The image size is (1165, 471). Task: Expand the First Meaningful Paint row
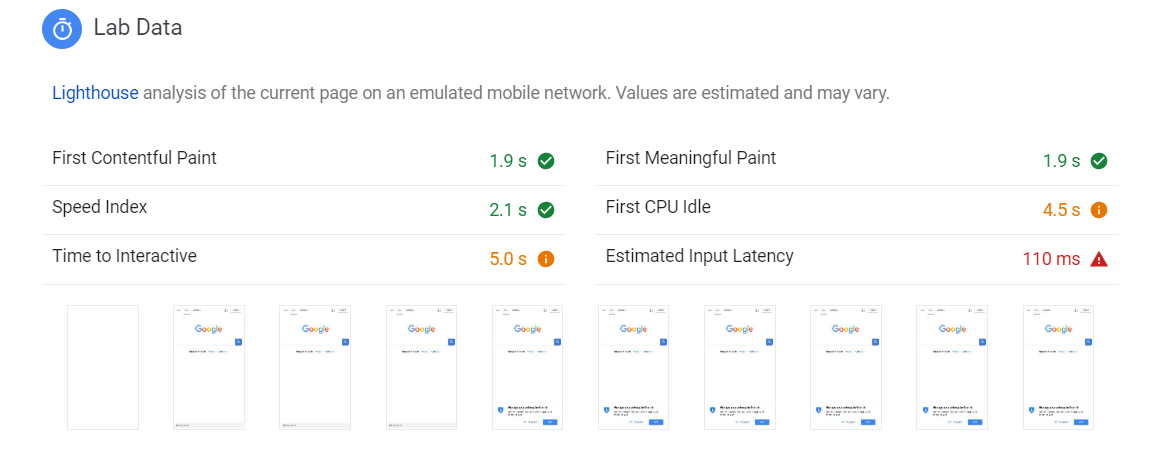tap(691, 158)
